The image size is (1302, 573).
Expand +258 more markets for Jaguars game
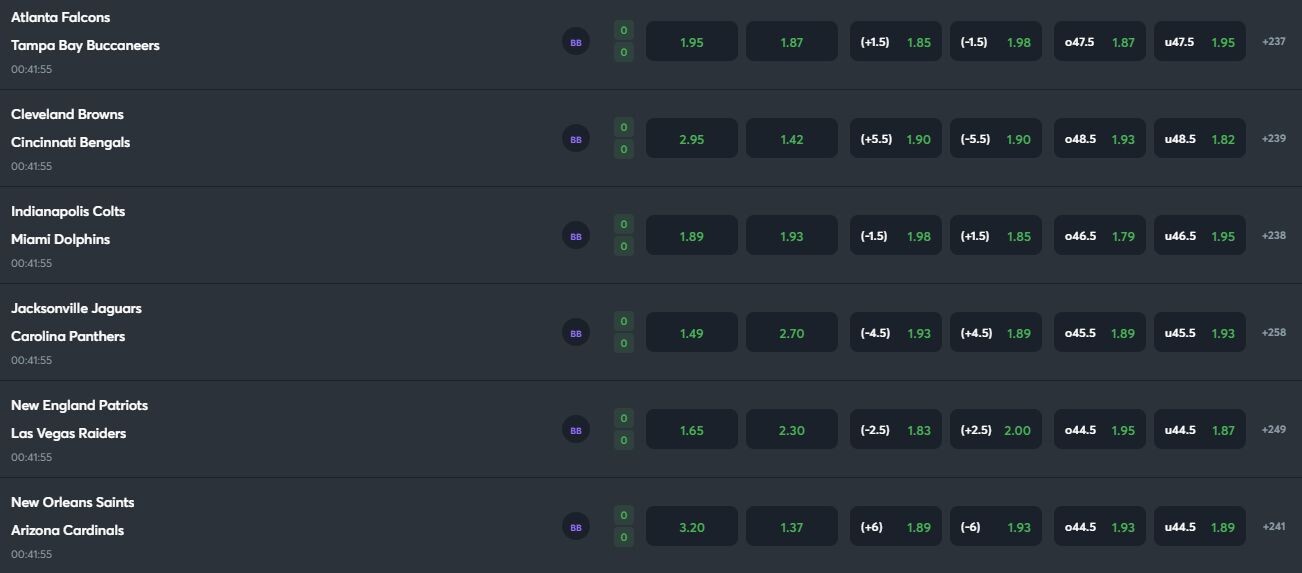(x=1274, y=333)
